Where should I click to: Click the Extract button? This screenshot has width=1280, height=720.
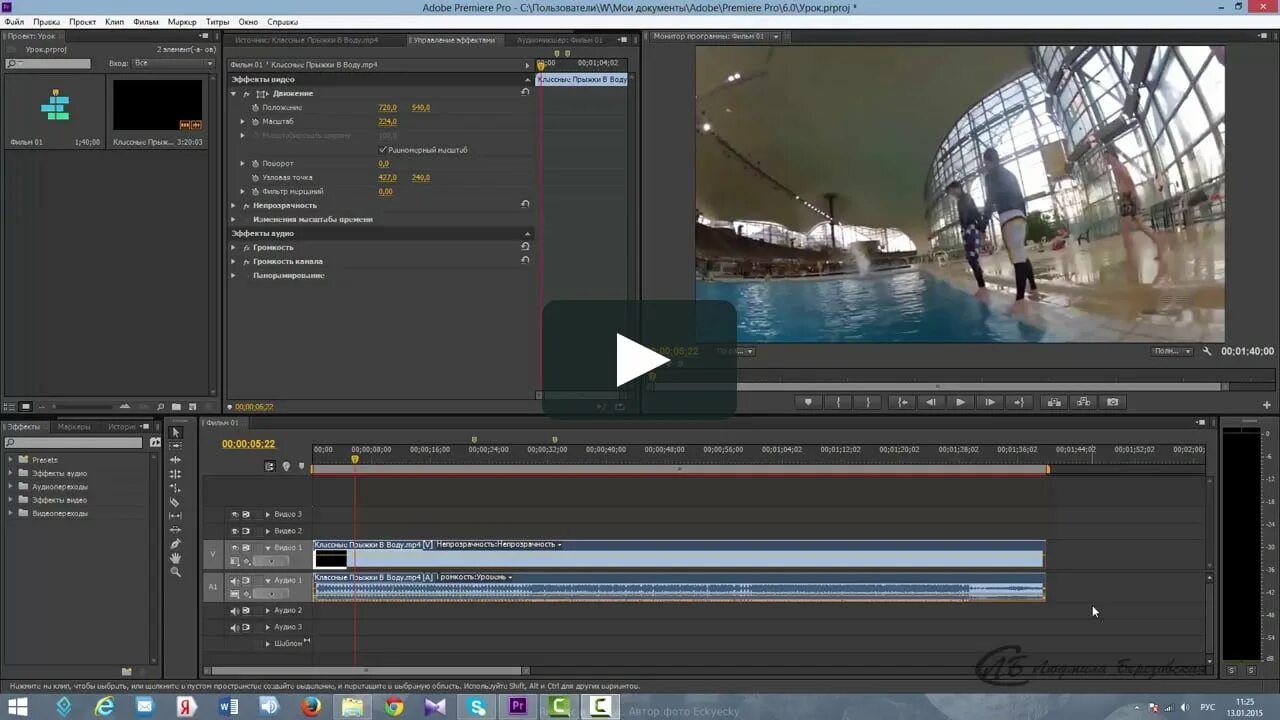click(x=1083, y=402)
